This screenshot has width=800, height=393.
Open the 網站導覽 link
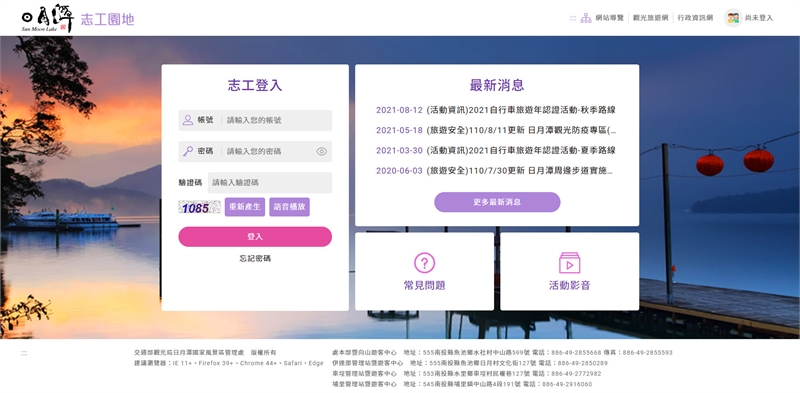click(610, 18)
